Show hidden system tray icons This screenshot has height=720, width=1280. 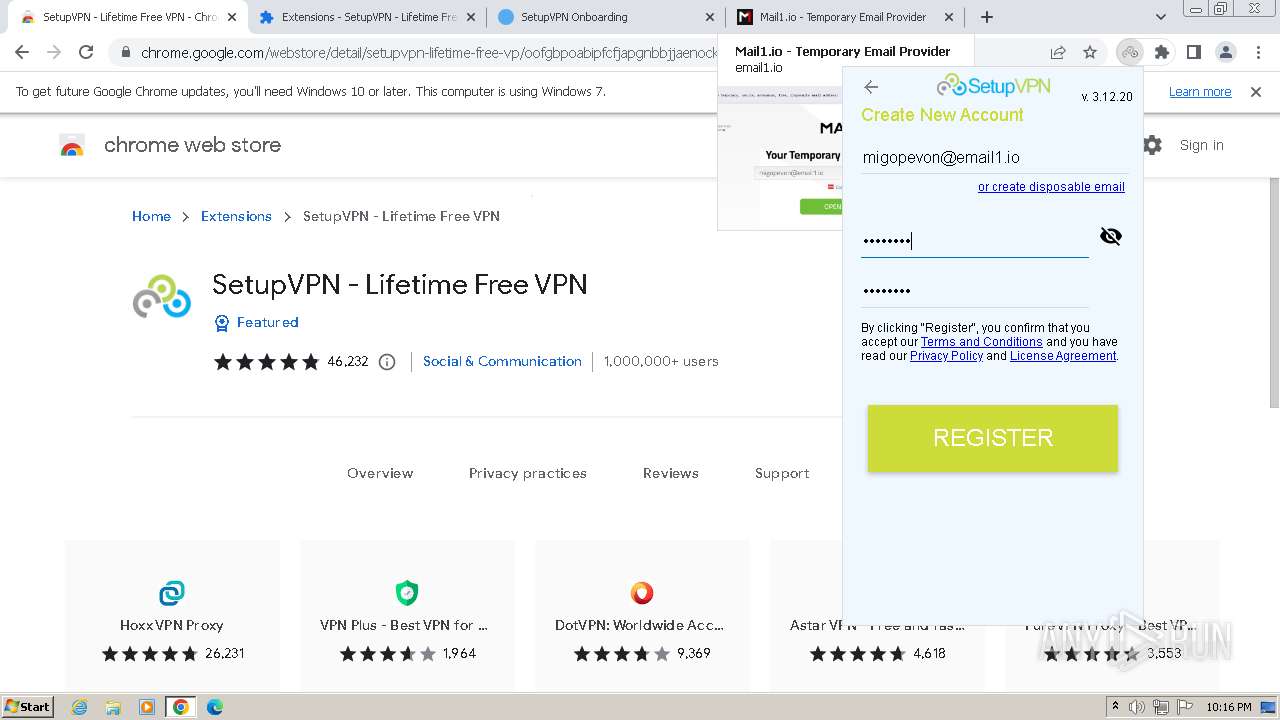click(x=1115, y=706)
